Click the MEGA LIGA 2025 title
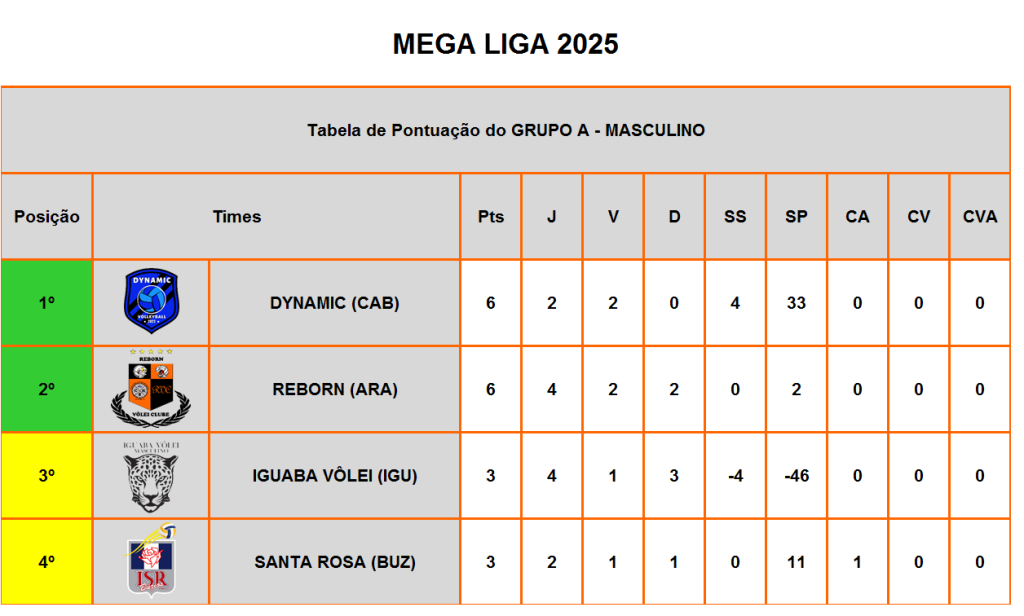This screenshot has height=616, width=1024. pos(505,44)
